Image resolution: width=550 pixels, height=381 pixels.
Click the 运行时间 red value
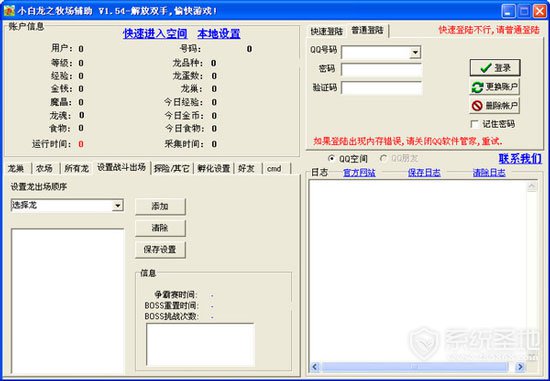(x=81, y=144)
